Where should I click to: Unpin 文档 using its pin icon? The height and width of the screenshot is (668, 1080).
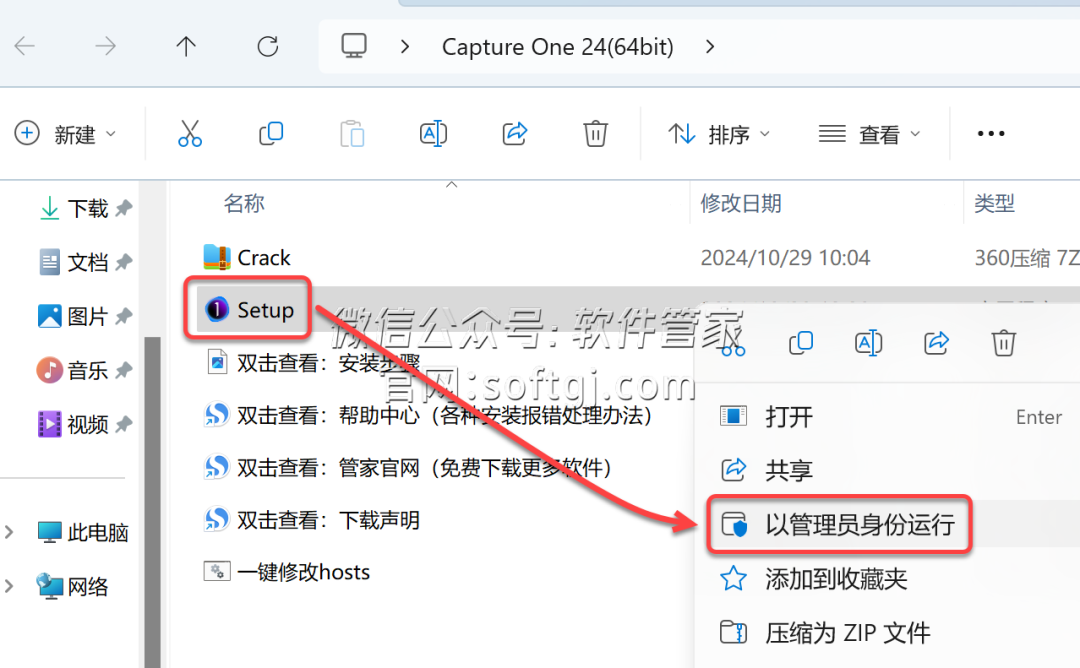[x=124, y=262]
